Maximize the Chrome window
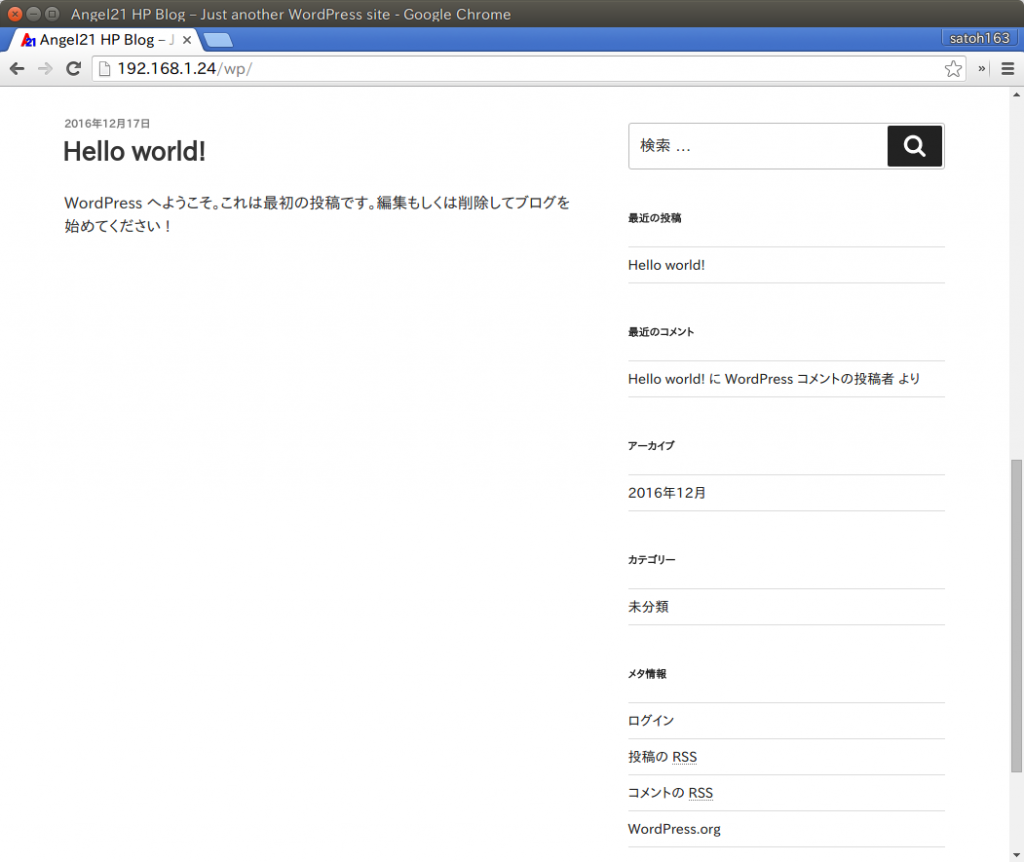 [52, 14]
